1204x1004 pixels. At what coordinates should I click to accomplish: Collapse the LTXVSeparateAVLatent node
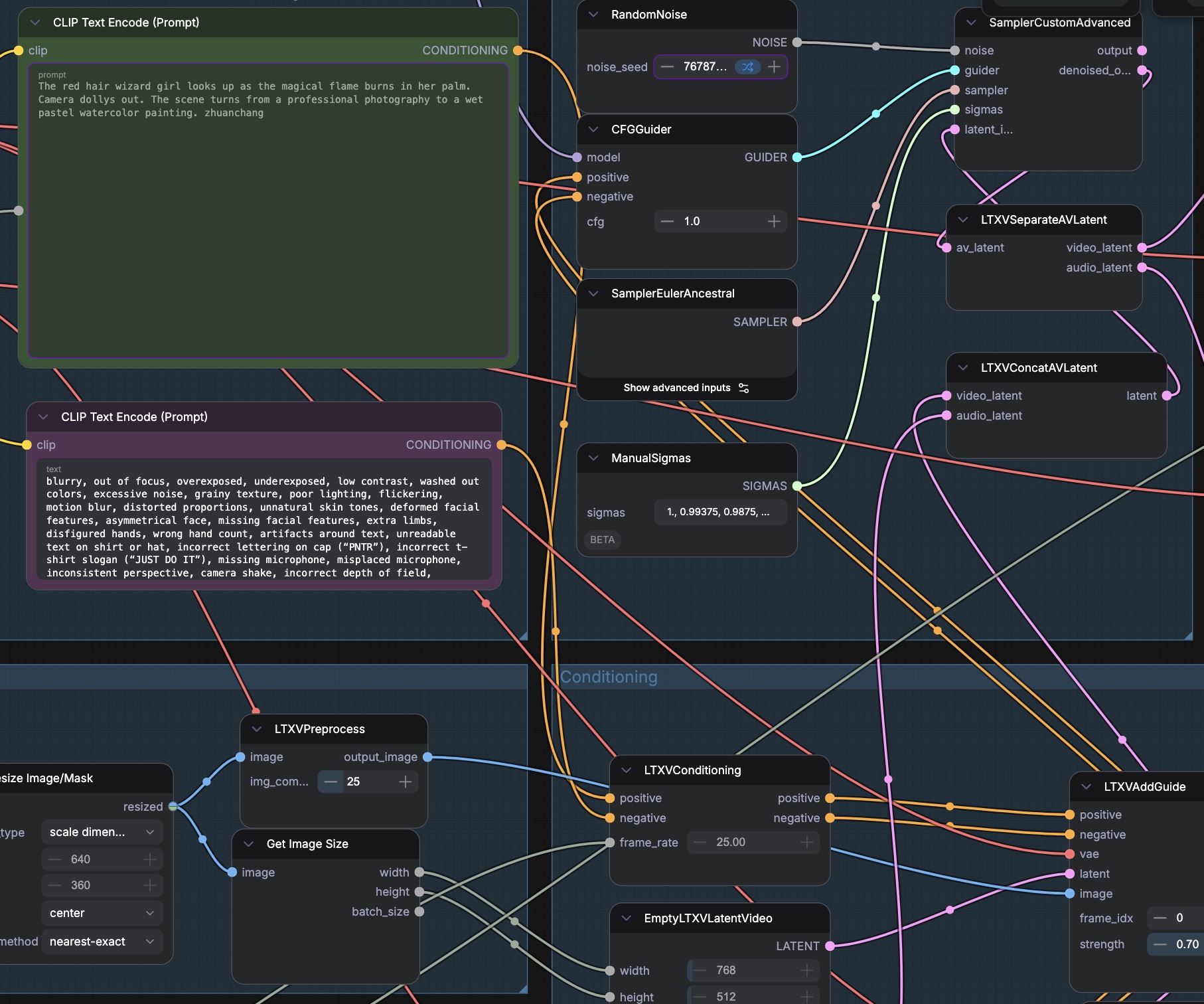coord(964,220)
